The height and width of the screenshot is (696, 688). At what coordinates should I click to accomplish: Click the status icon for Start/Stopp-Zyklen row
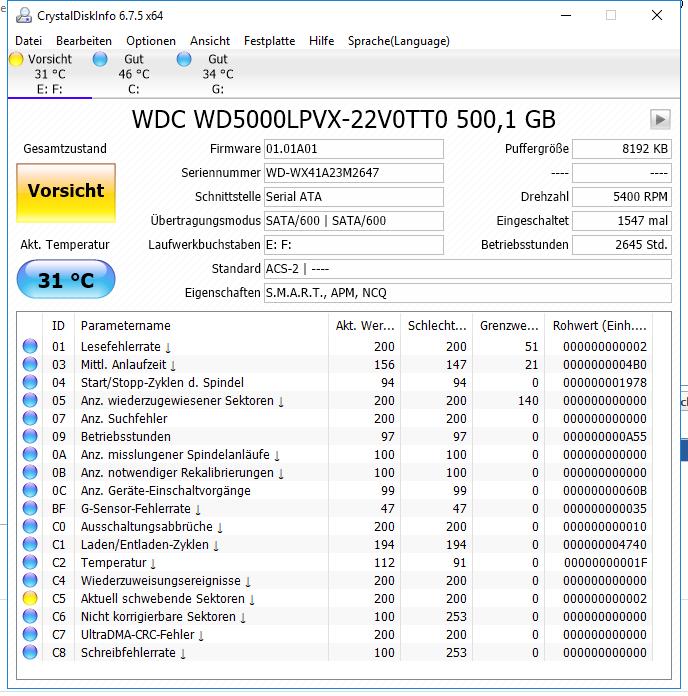coord(30,382)
